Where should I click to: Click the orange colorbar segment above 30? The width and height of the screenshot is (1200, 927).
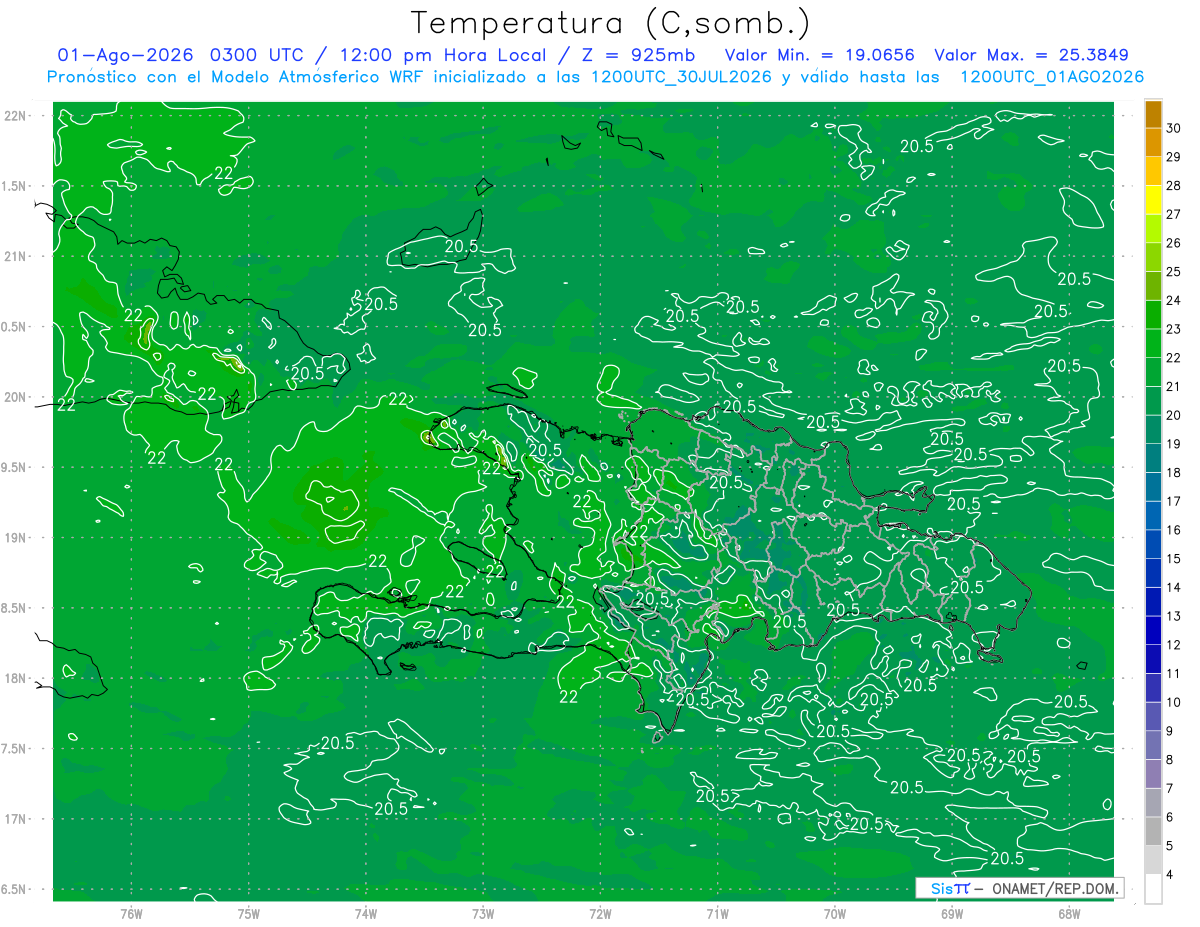1153,115
